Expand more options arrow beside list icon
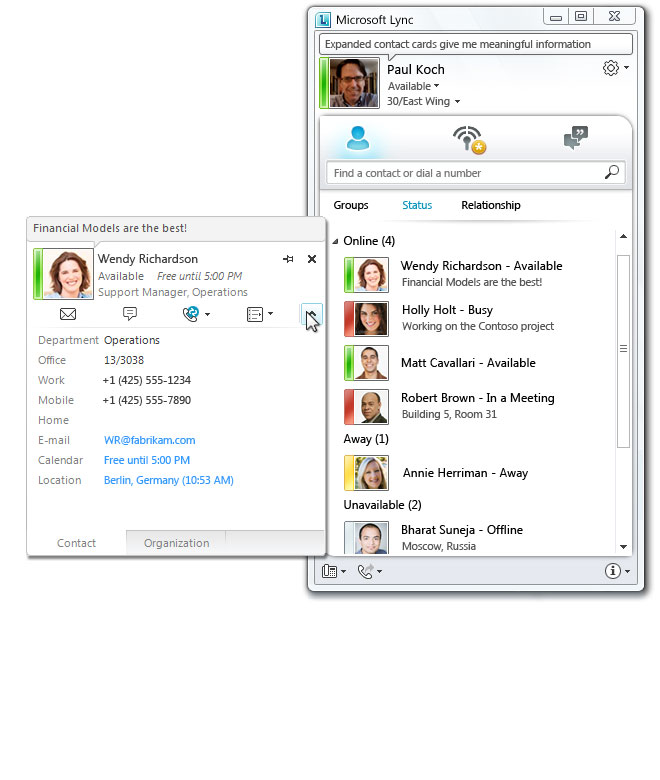The height and width of the screenshot is (780, 660). 271,313
